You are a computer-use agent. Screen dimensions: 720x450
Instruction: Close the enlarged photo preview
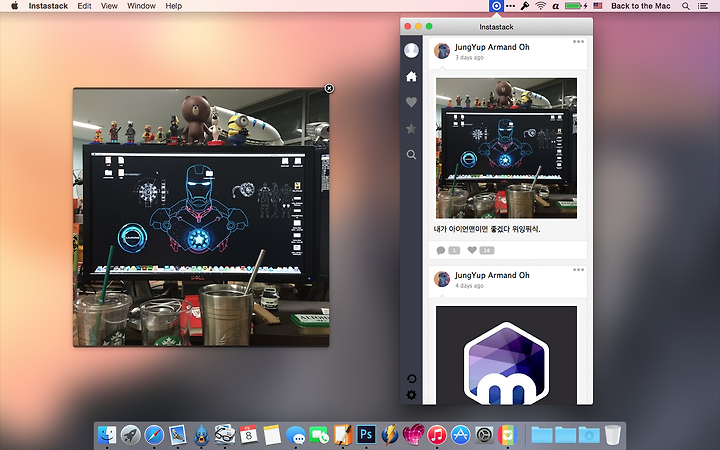329,88
